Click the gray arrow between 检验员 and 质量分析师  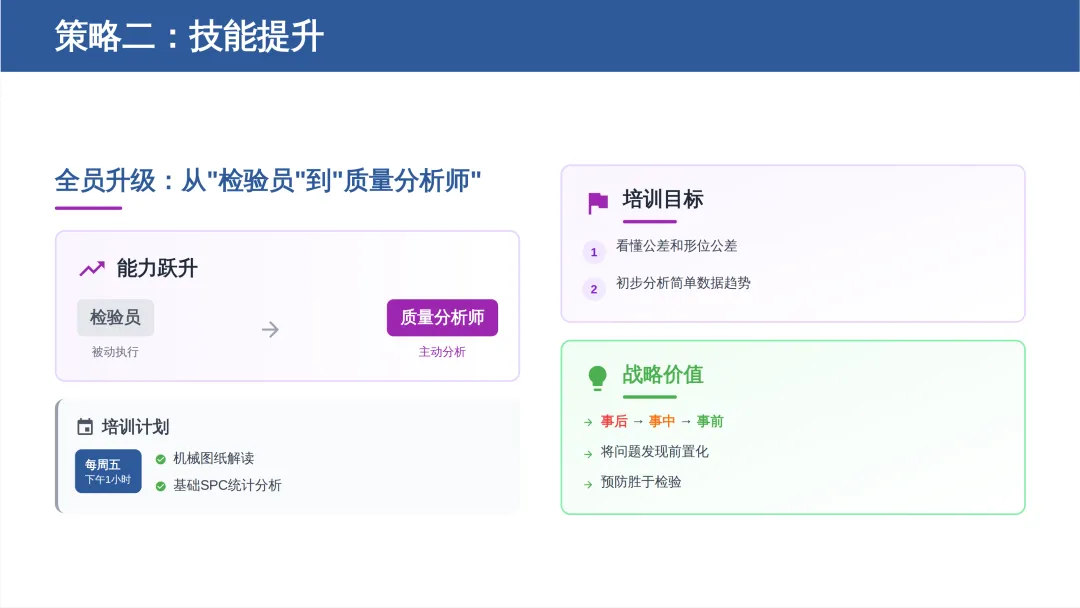point(270,329)
